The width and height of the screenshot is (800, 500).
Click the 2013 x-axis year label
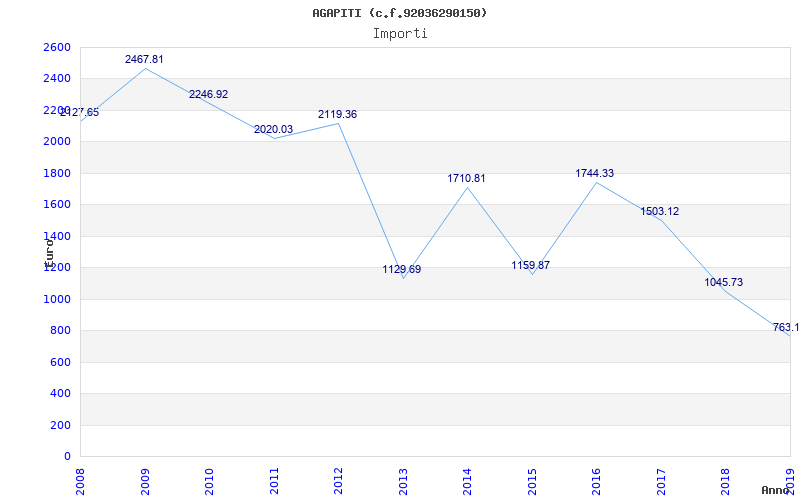point(403,482)
